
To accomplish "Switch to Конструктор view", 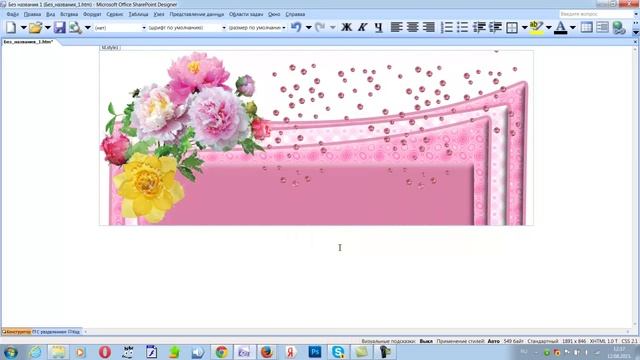I will 16,332.
